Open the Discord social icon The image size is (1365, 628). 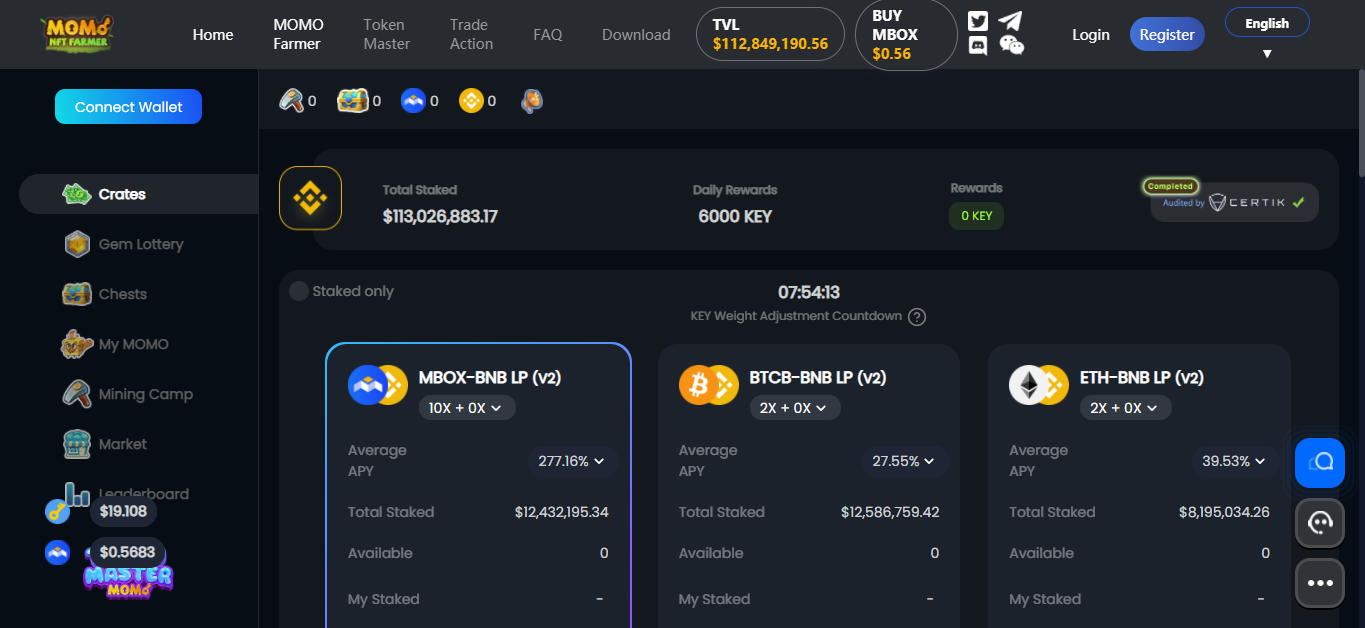pos(978,45)
